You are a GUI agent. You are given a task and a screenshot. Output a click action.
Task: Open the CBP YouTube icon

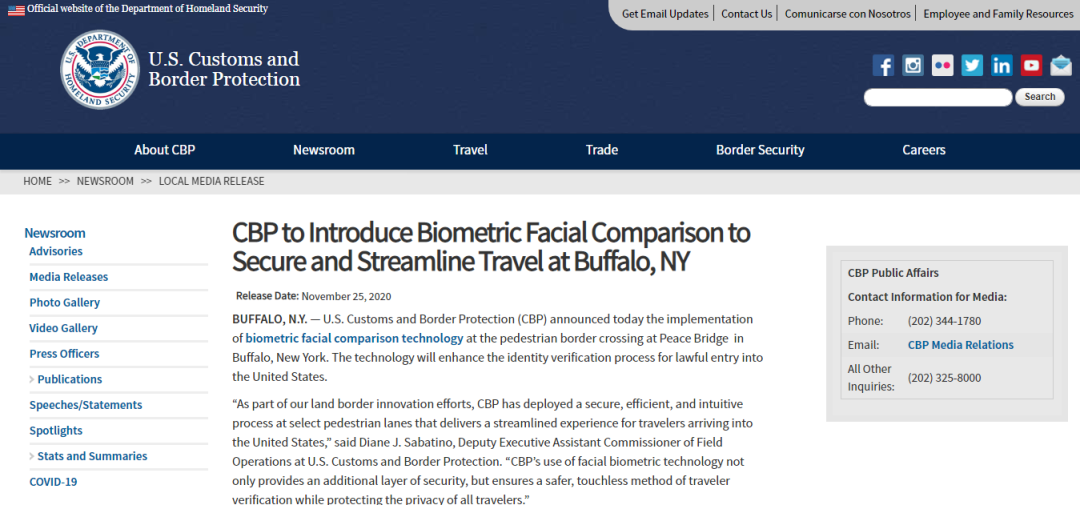pyautogui.click(x=1031, y=65)
